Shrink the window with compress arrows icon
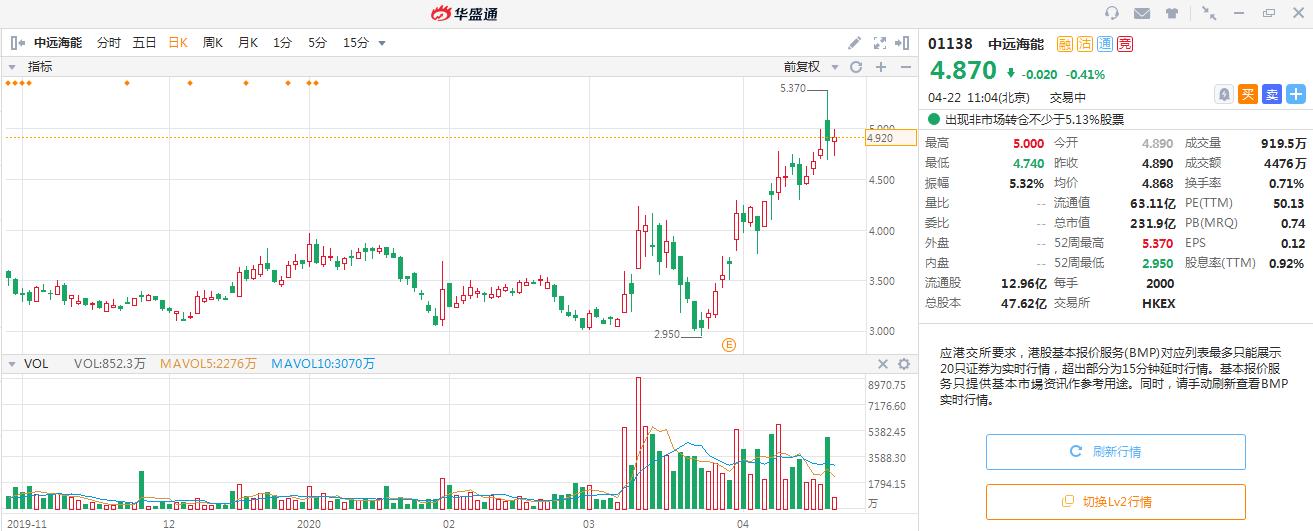This screenshot has height=531, width=1313. click(1210, 13)
